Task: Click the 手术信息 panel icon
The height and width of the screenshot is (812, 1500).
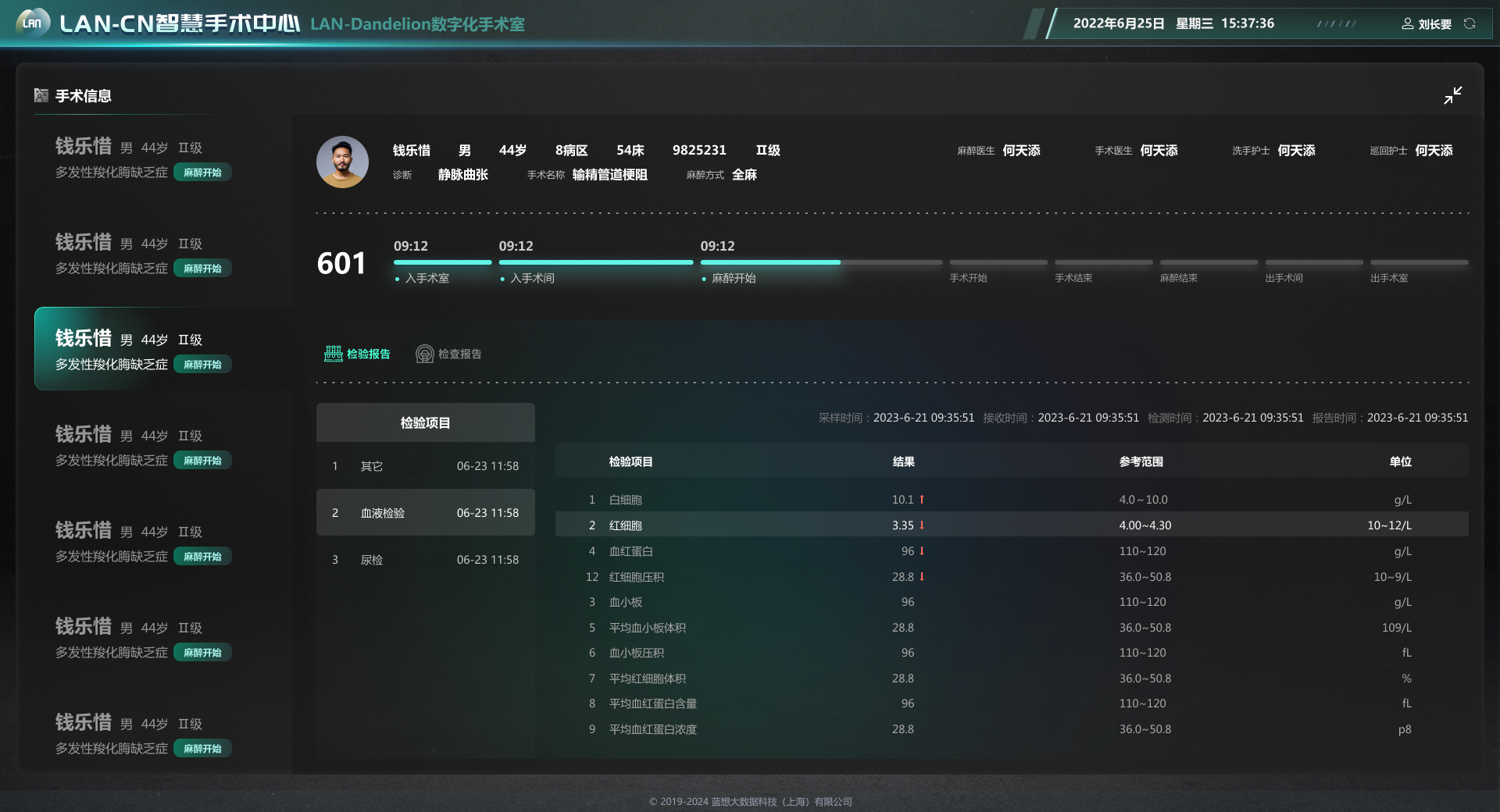Action: click(x=41, y=95)
